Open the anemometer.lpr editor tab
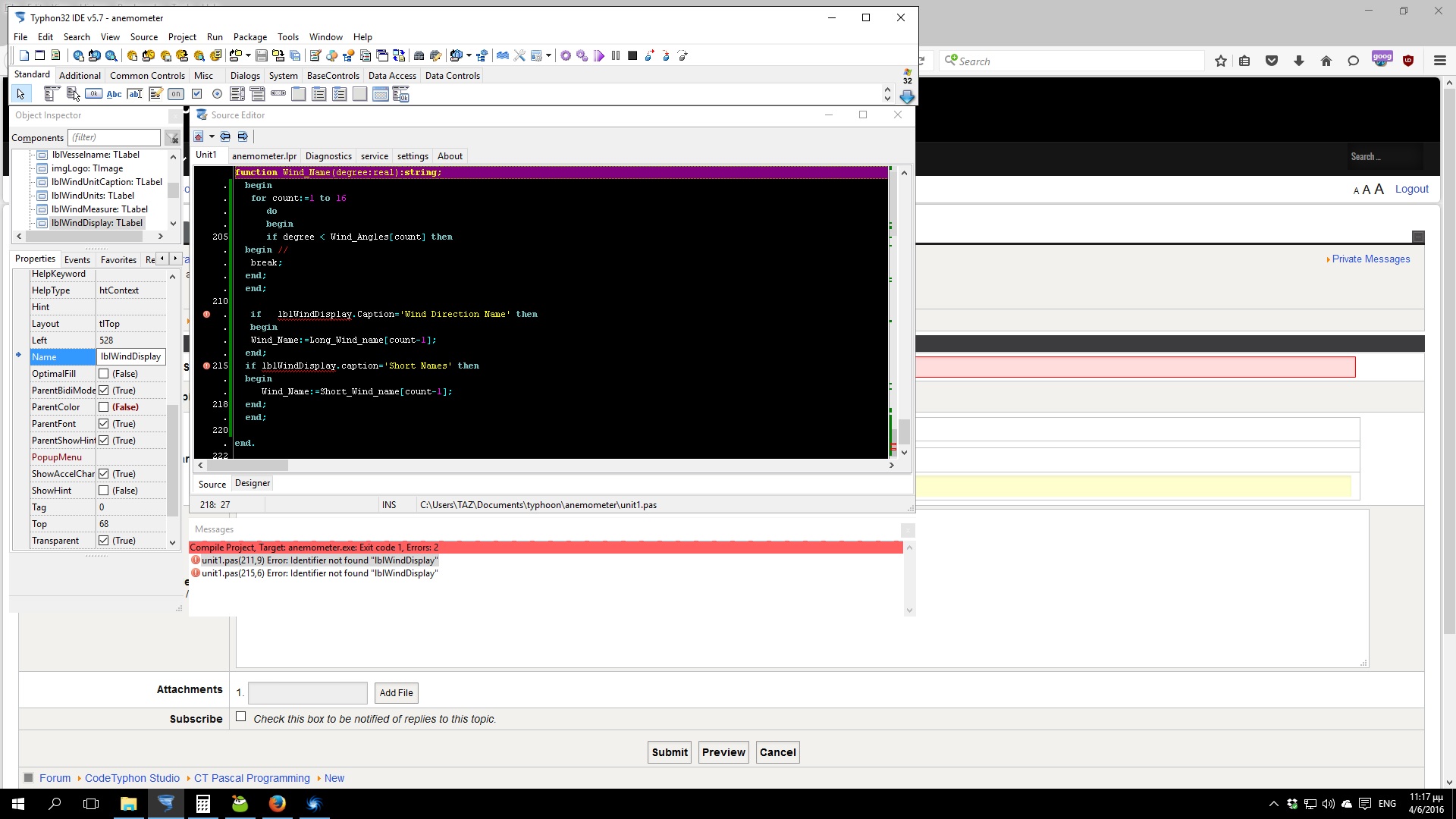This screenshot has width=1456, height=819. pos(264,156)
